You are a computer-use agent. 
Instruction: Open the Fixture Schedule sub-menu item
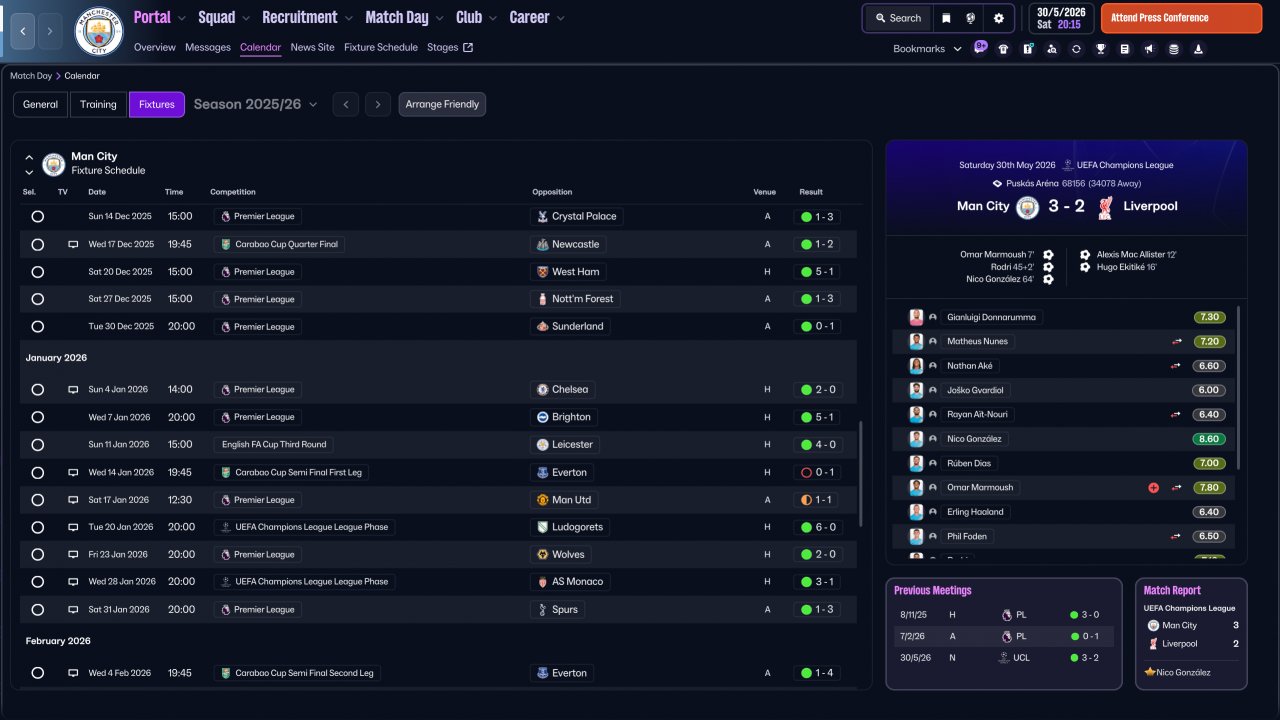tap(381, 47)
